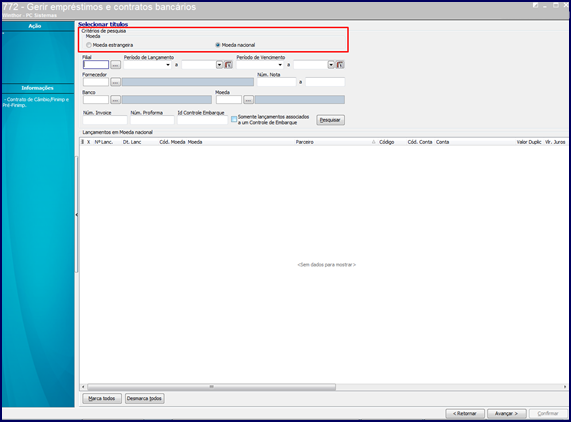
Task: Click the Retornar button
Action: click(465, 414)
